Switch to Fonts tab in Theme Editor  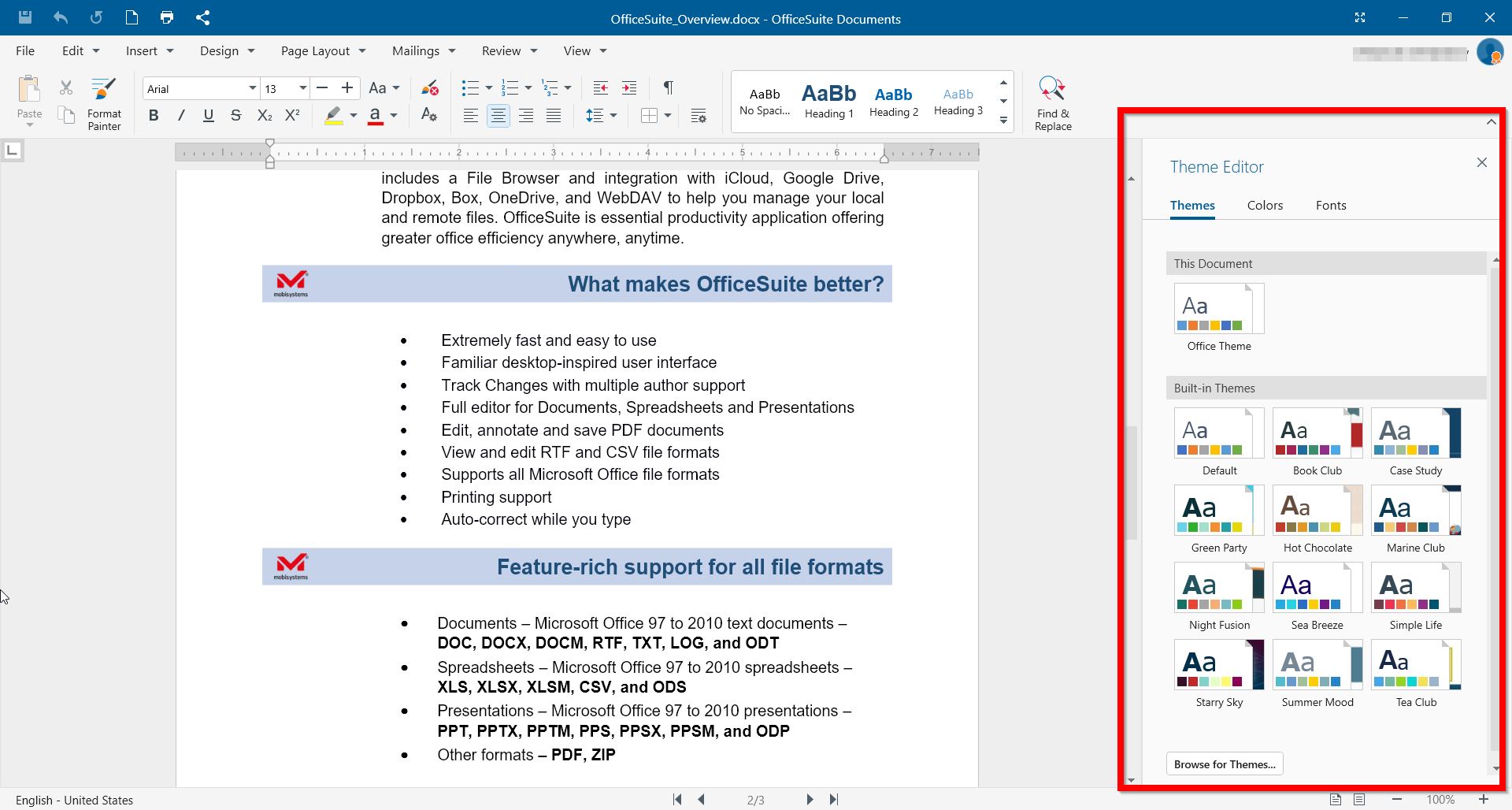[x=1331, y=205]
